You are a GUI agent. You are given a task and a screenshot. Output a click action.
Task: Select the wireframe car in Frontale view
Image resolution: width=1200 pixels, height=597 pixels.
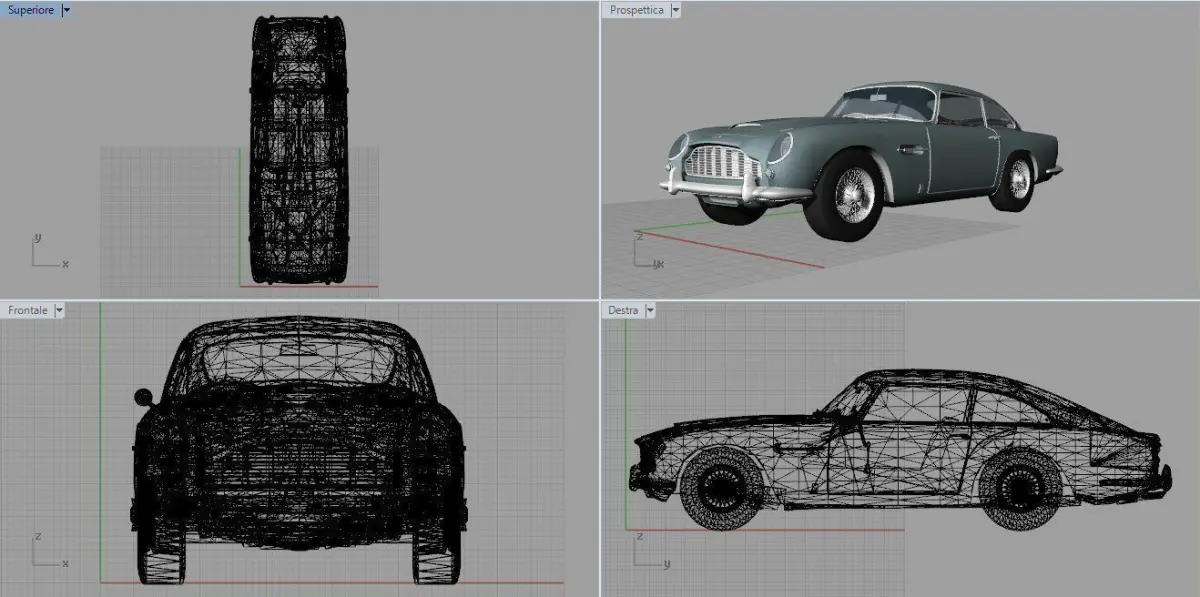click(x=298, y=450)
